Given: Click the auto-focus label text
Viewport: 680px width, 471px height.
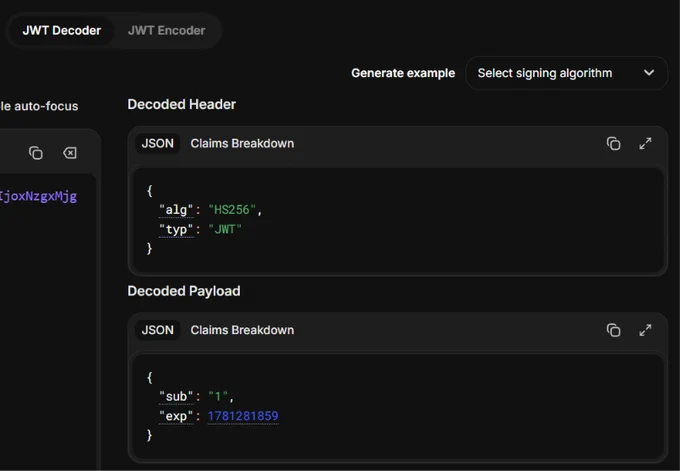Looking at the screenshot, I should tap(39, 106).
